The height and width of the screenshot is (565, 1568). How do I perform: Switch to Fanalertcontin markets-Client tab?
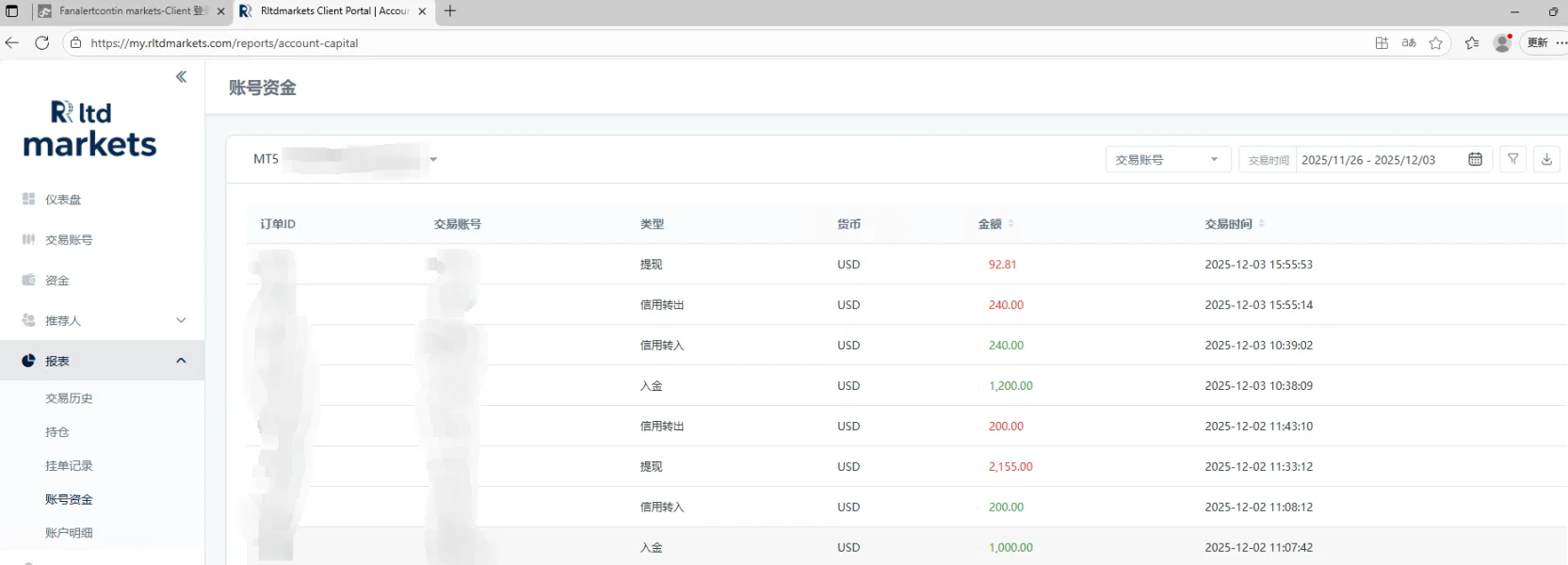(132, 11)
